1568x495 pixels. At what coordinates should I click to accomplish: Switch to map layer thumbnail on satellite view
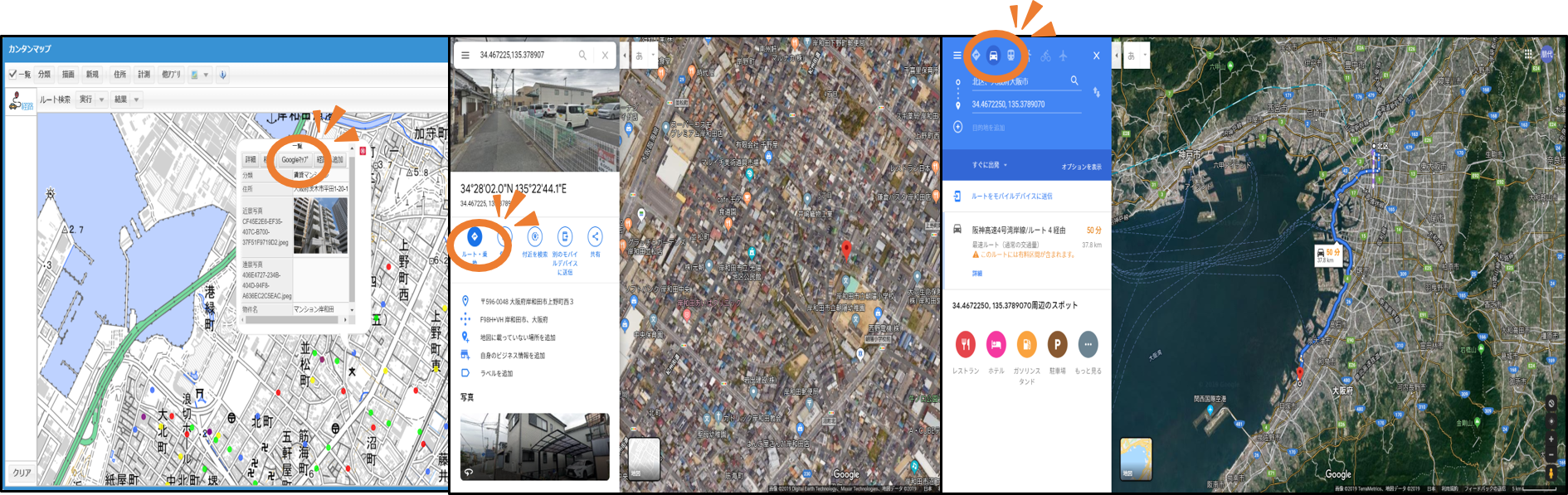coord(644,459)
